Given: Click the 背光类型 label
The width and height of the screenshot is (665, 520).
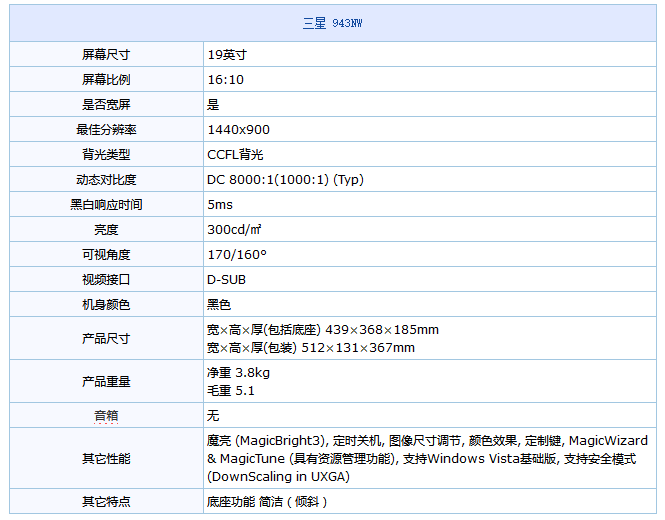Looking at the screenshot, I should point(106,154).
